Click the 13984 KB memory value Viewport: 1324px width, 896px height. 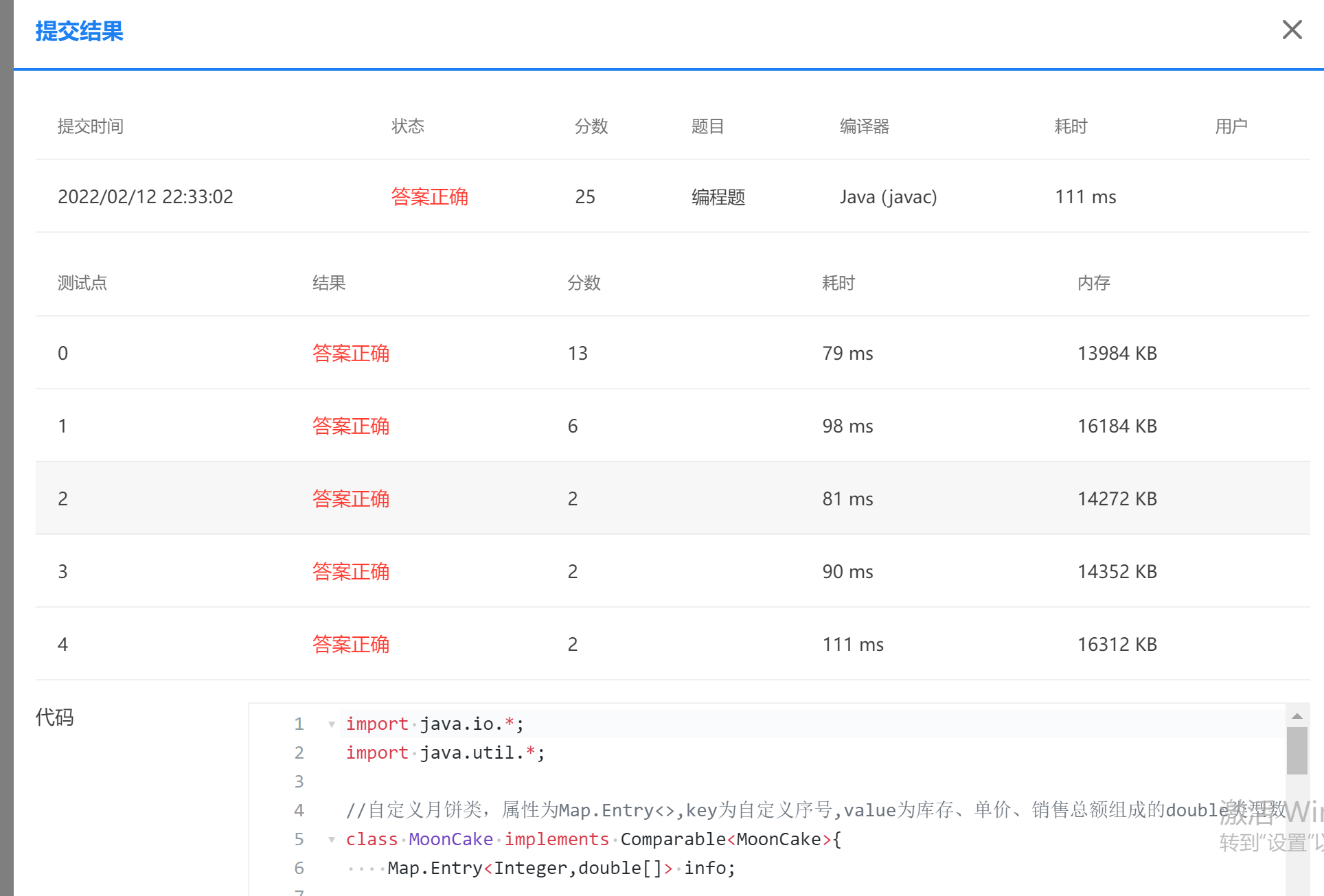1115,353
